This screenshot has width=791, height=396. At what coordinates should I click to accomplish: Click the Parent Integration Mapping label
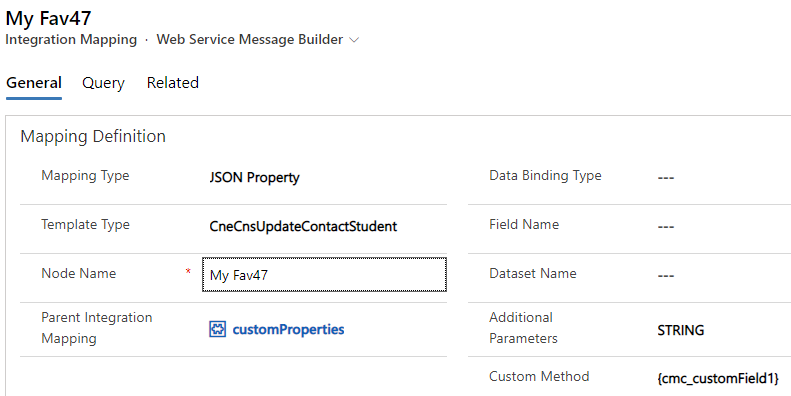97,327
